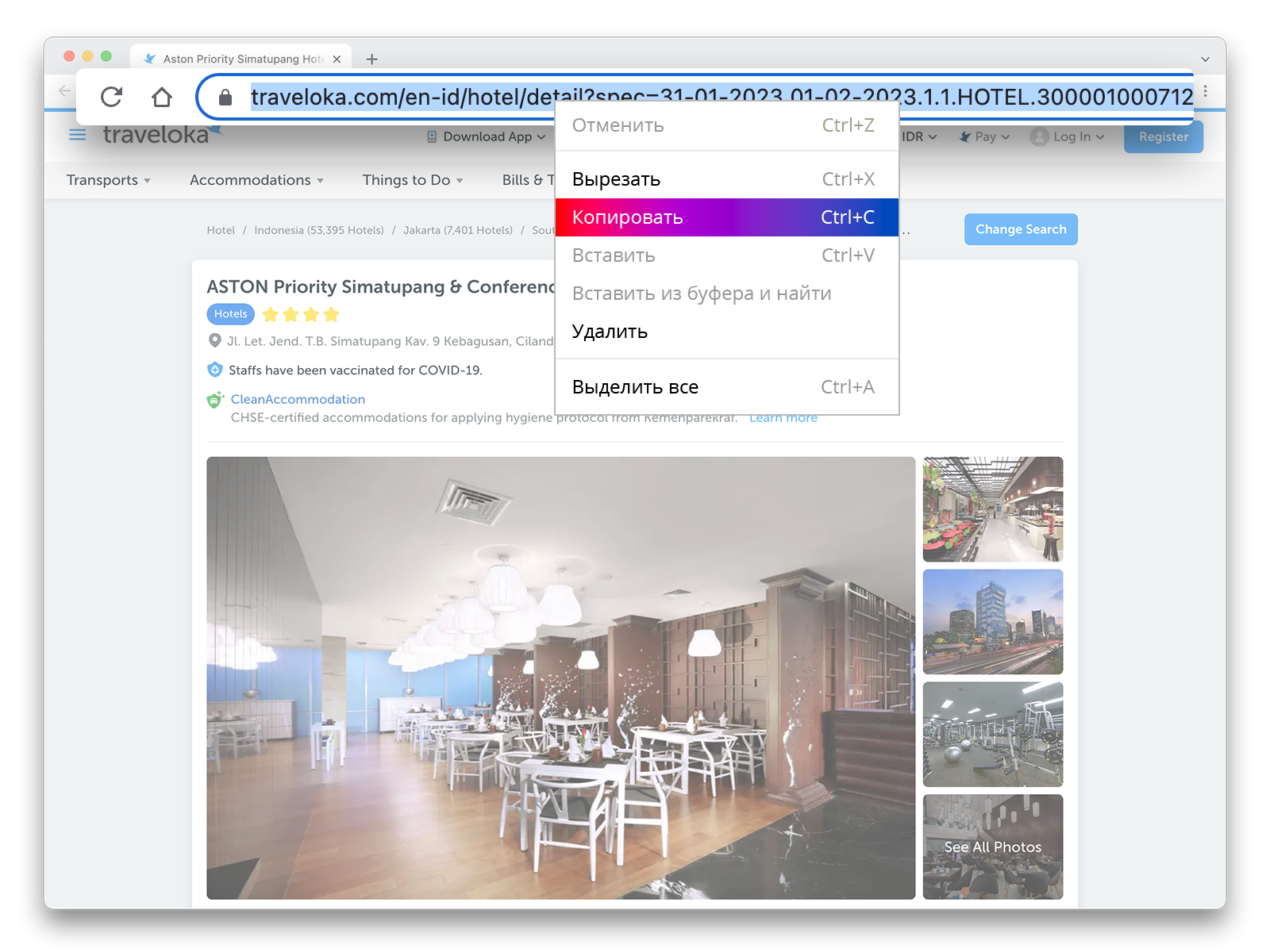Choose Удалить in the context menu

click(727, 332)
